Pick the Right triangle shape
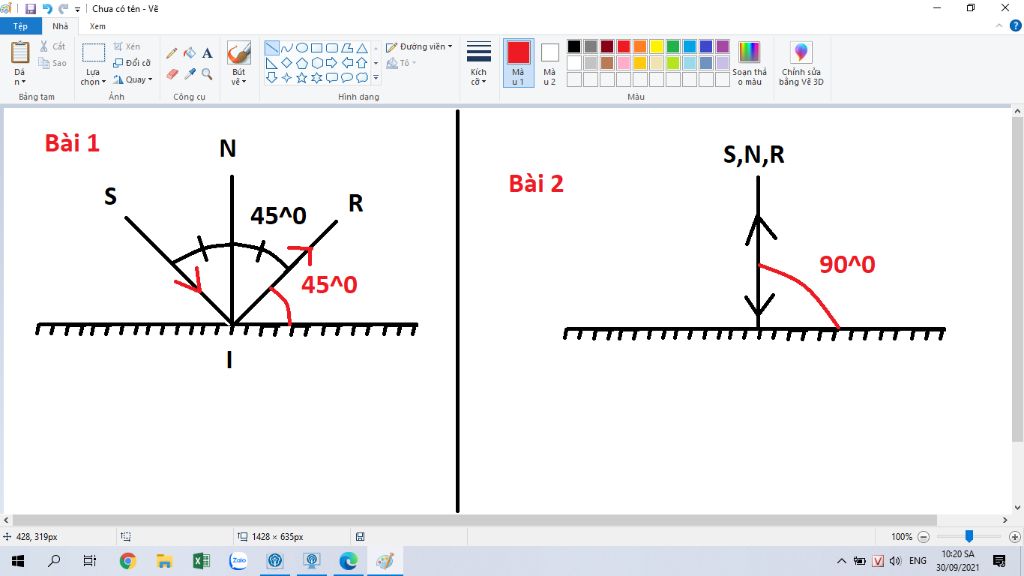 click(272, 63)
